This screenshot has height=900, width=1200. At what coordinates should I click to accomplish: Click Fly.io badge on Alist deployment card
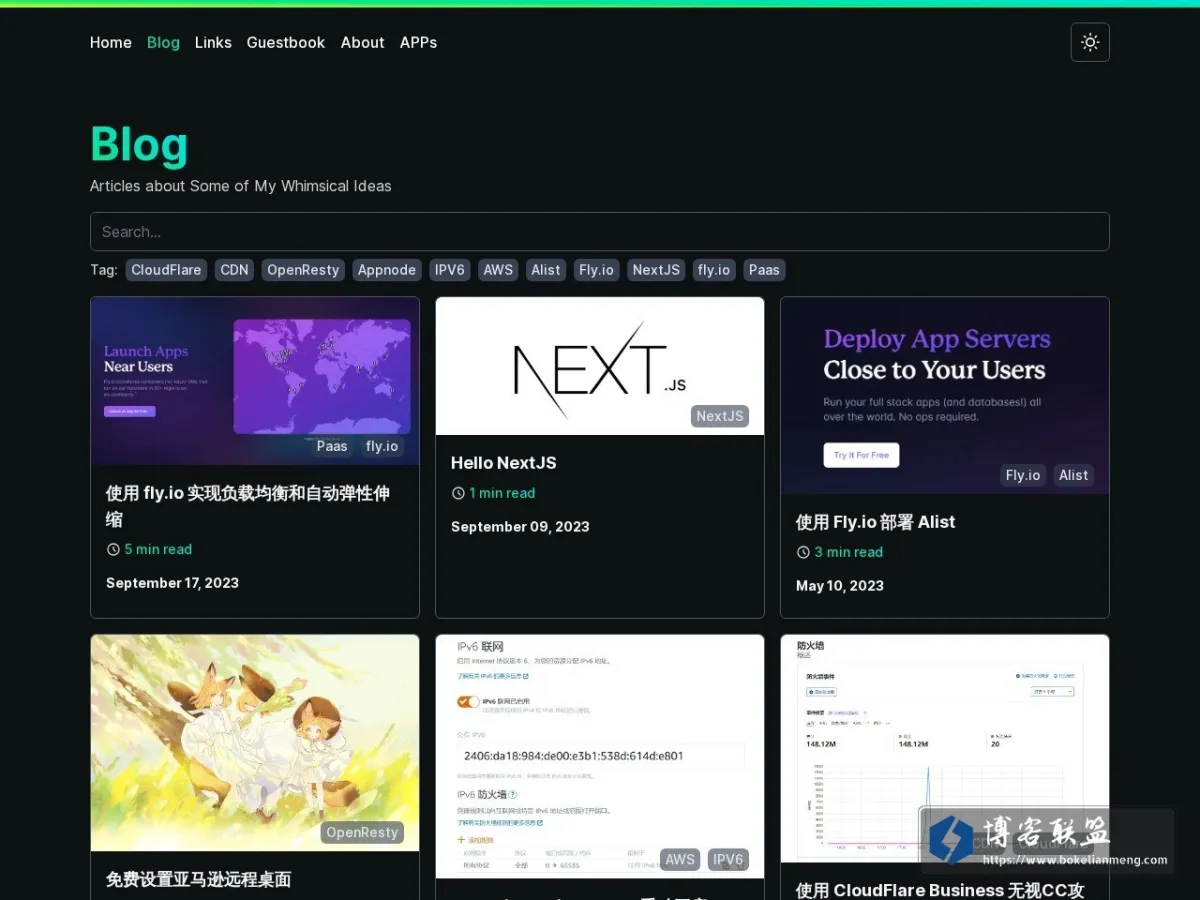pyautogui.click(x=1023, y=475)
